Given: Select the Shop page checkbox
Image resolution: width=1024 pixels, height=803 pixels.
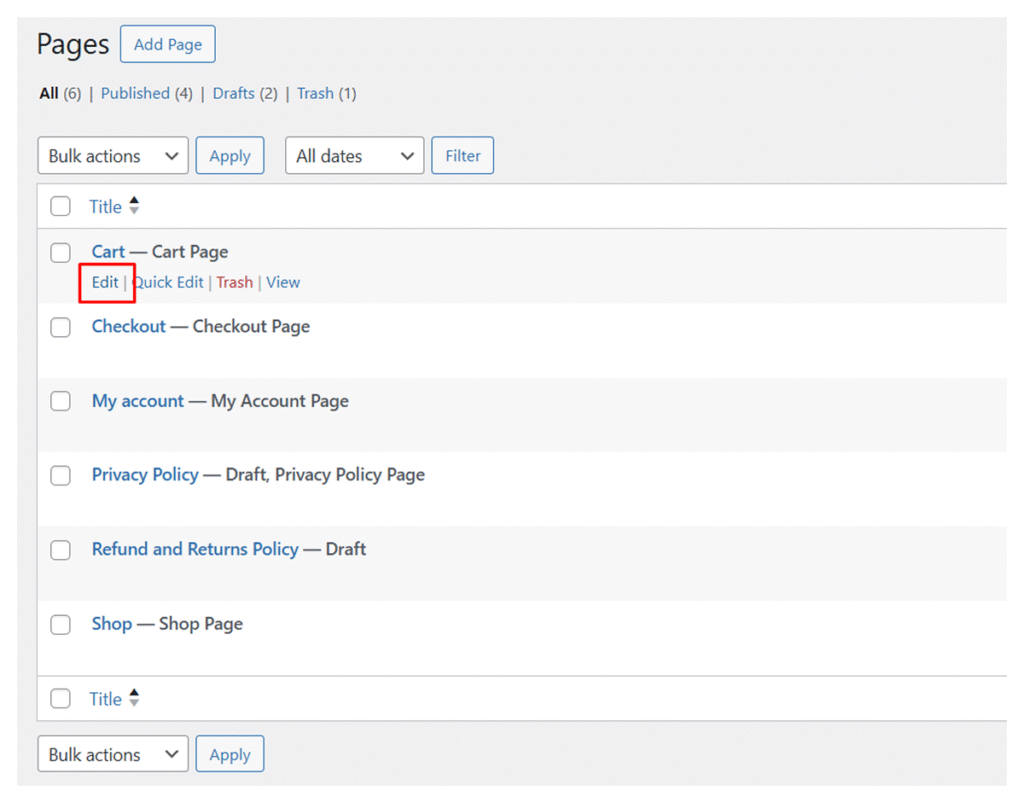Looking at the screenshot, I should point(61,624).
